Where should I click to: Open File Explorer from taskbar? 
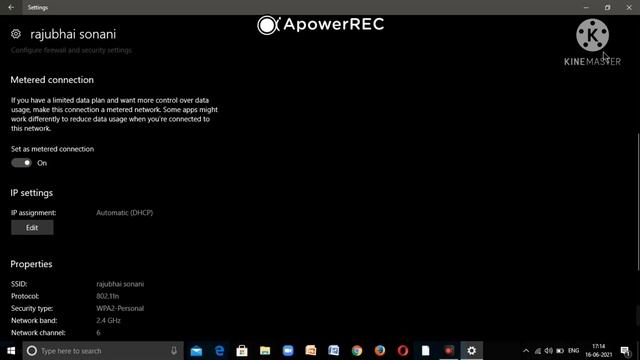click(x=265, y=351)
